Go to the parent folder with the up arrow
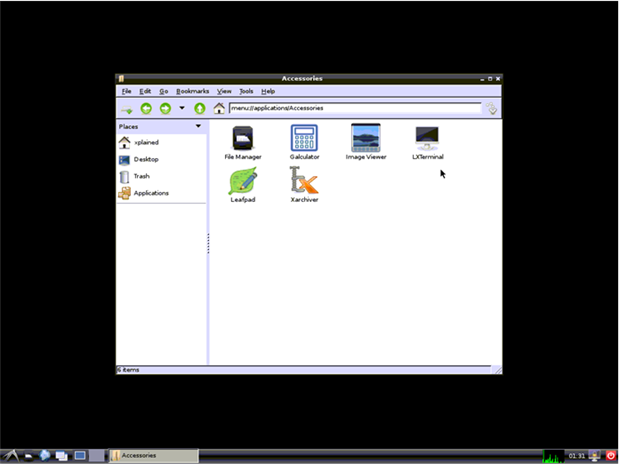The width and height of the screenshot is (619, 464). pos(200,108)
